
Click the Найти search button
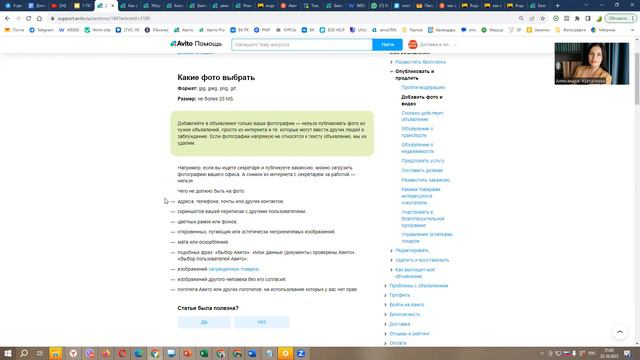click(387, 44)
